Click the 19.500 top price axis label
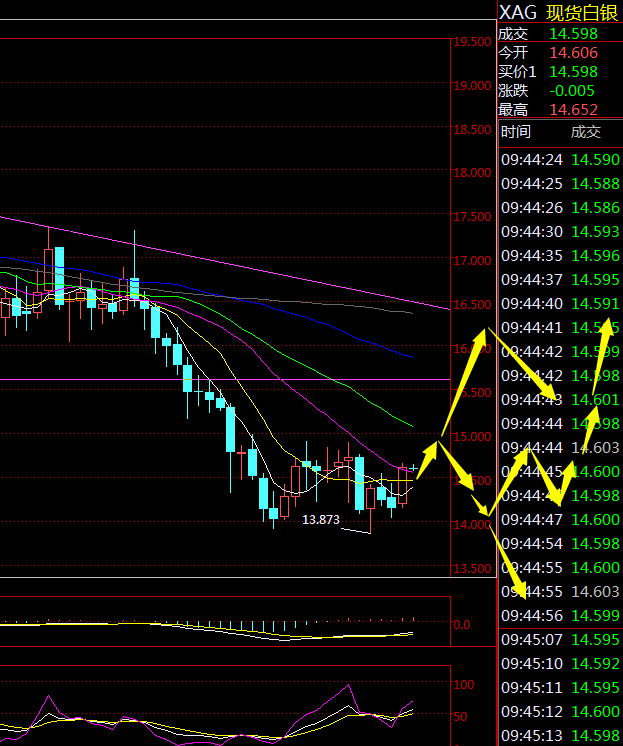 (471, 42)
